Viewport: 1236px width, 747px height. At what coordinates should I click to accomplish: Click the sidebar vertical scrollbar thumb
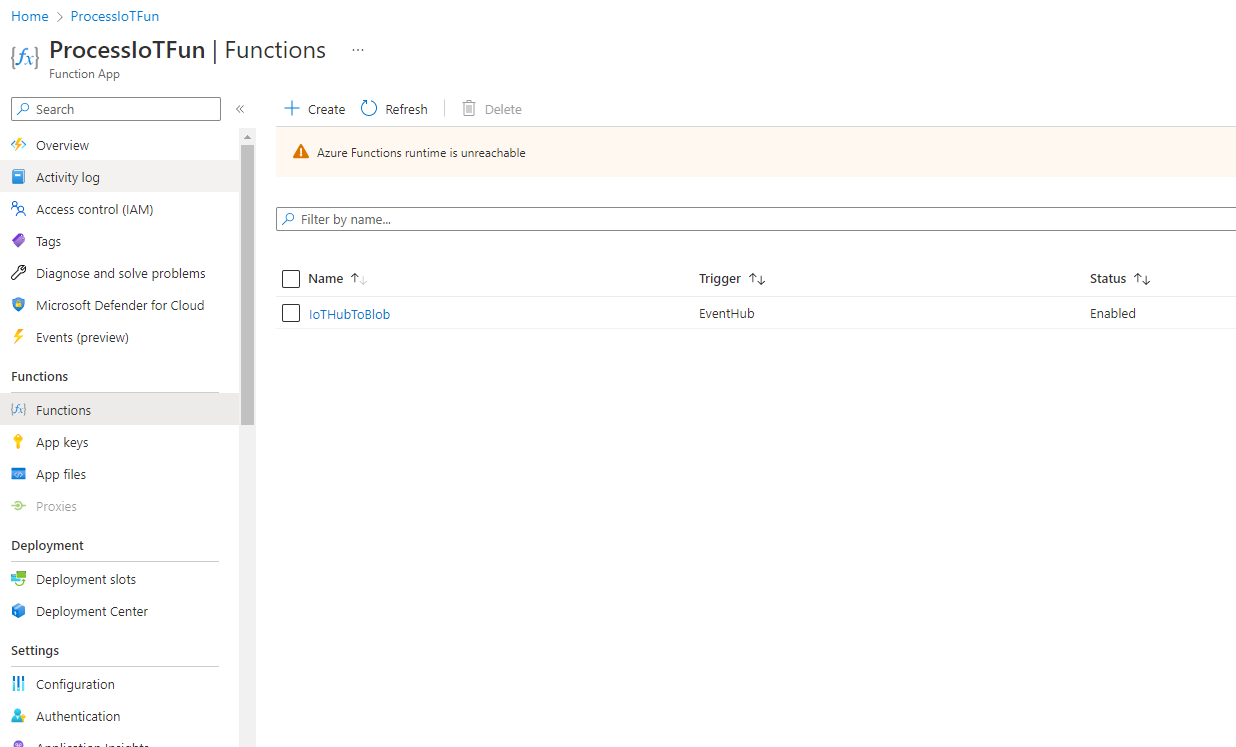click(247, 285)
